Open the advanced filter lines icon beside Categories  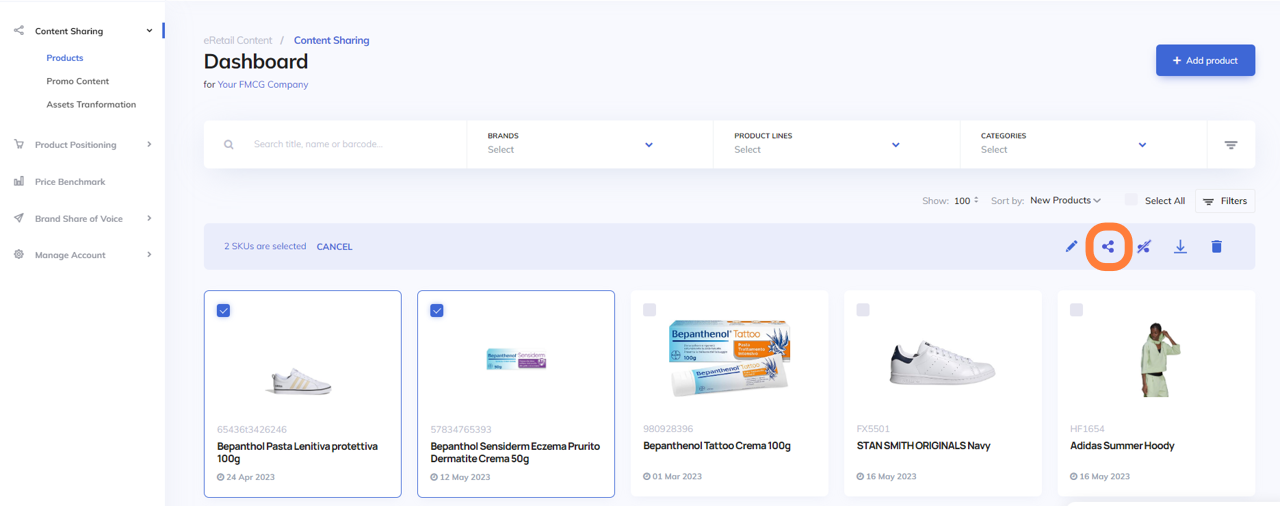(1231, 145)
